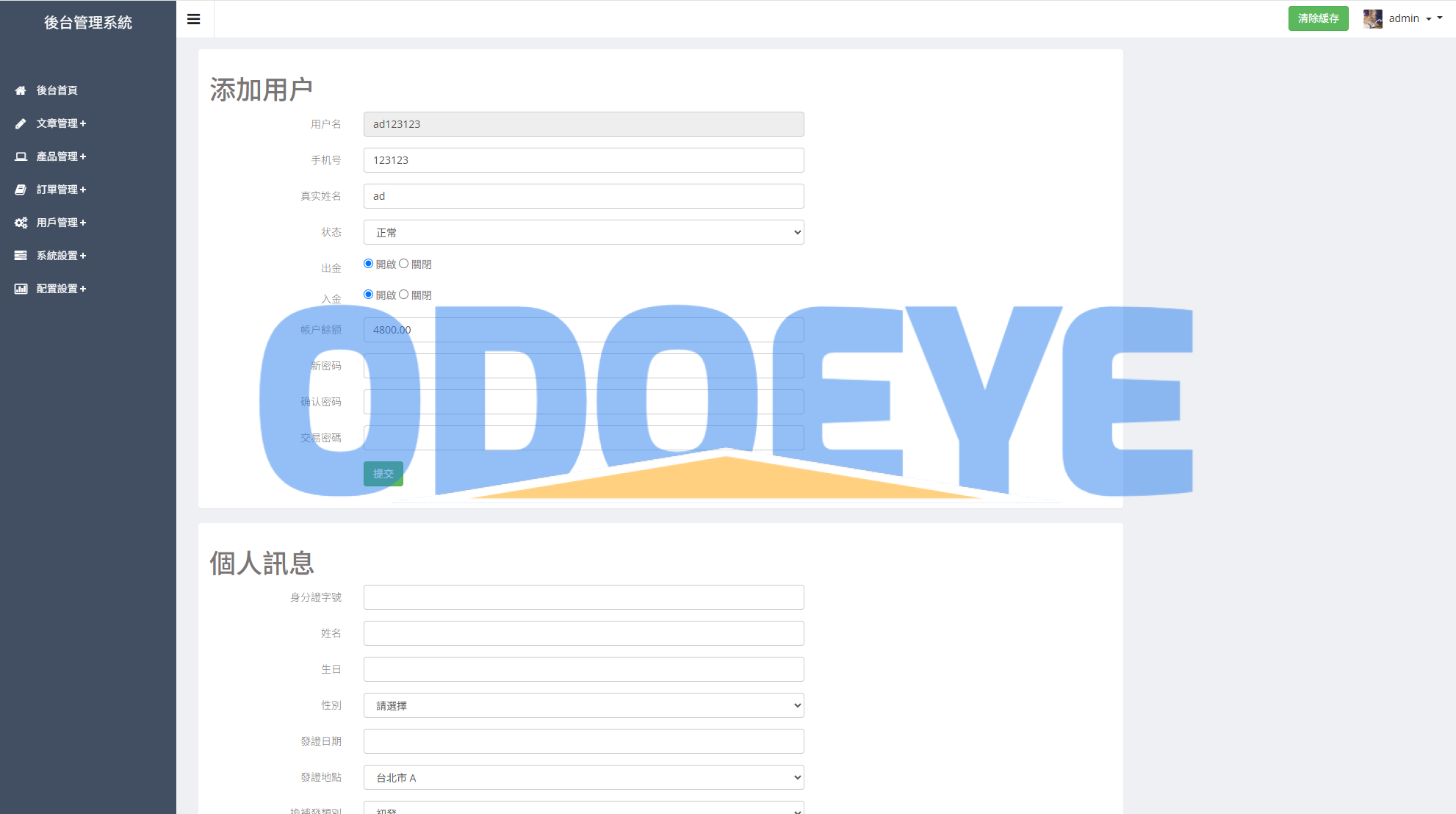The height and width of the screenshot is (814, 1456).
Task: Click the hamburger menu toggle icon
Action: [x=194, y=19]
